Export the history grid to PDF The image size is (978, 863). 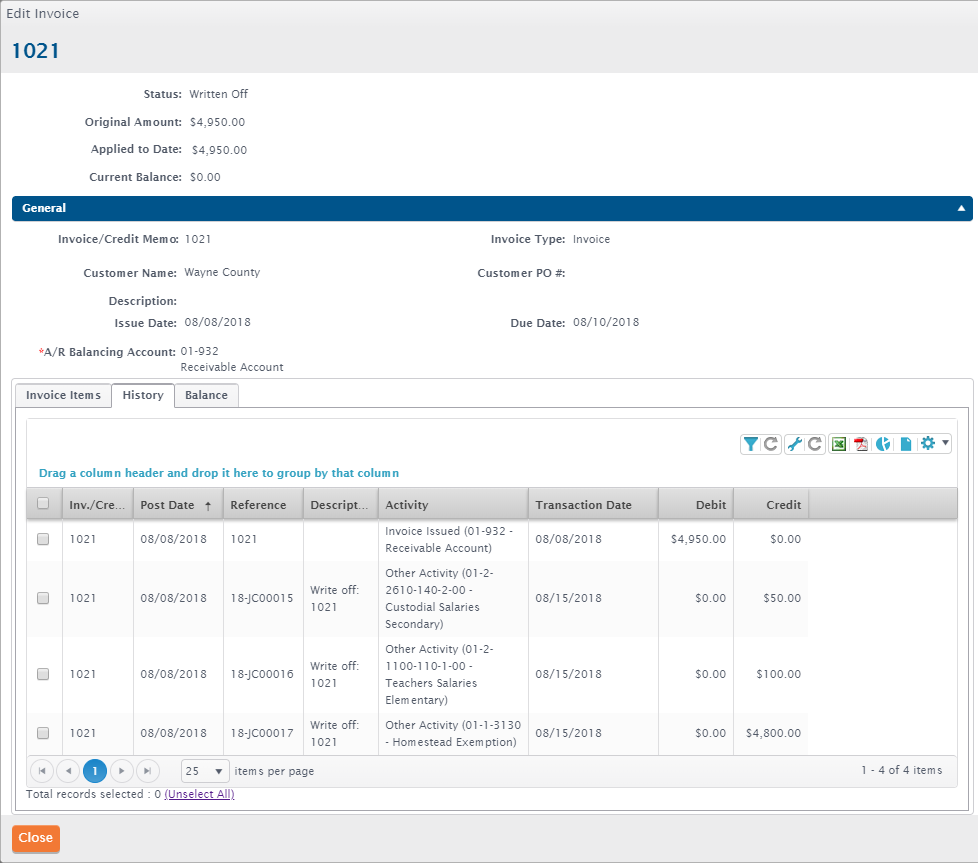[861, 444]
